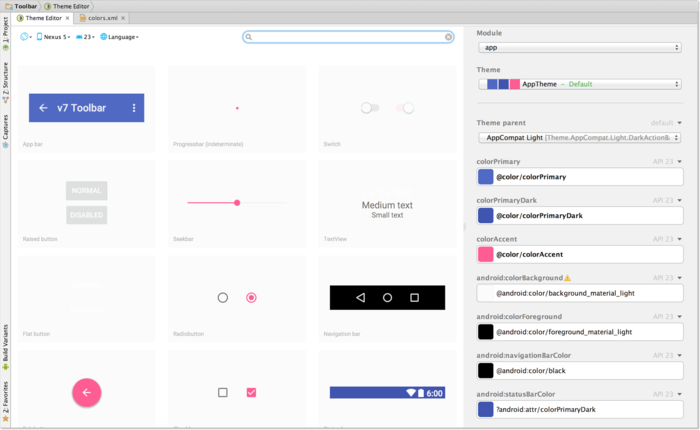Click the Android API 23 version icon

(x=79, y=37)
